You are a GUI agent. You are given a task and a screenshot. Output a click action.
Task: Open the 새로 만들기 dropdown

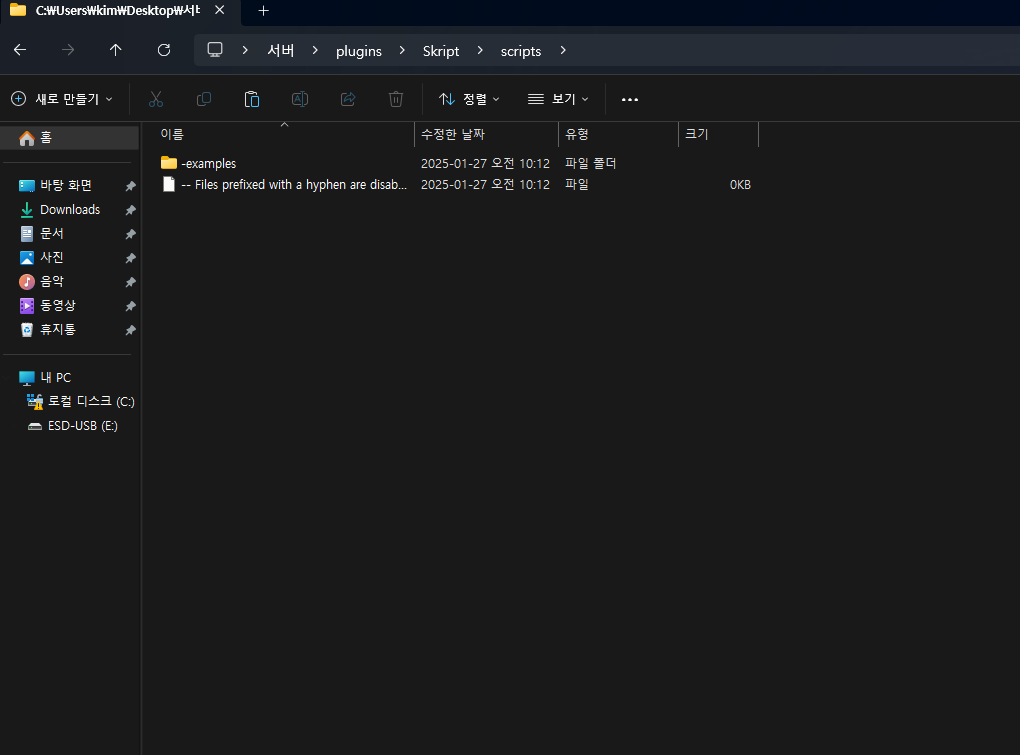(x=62, y=99)
